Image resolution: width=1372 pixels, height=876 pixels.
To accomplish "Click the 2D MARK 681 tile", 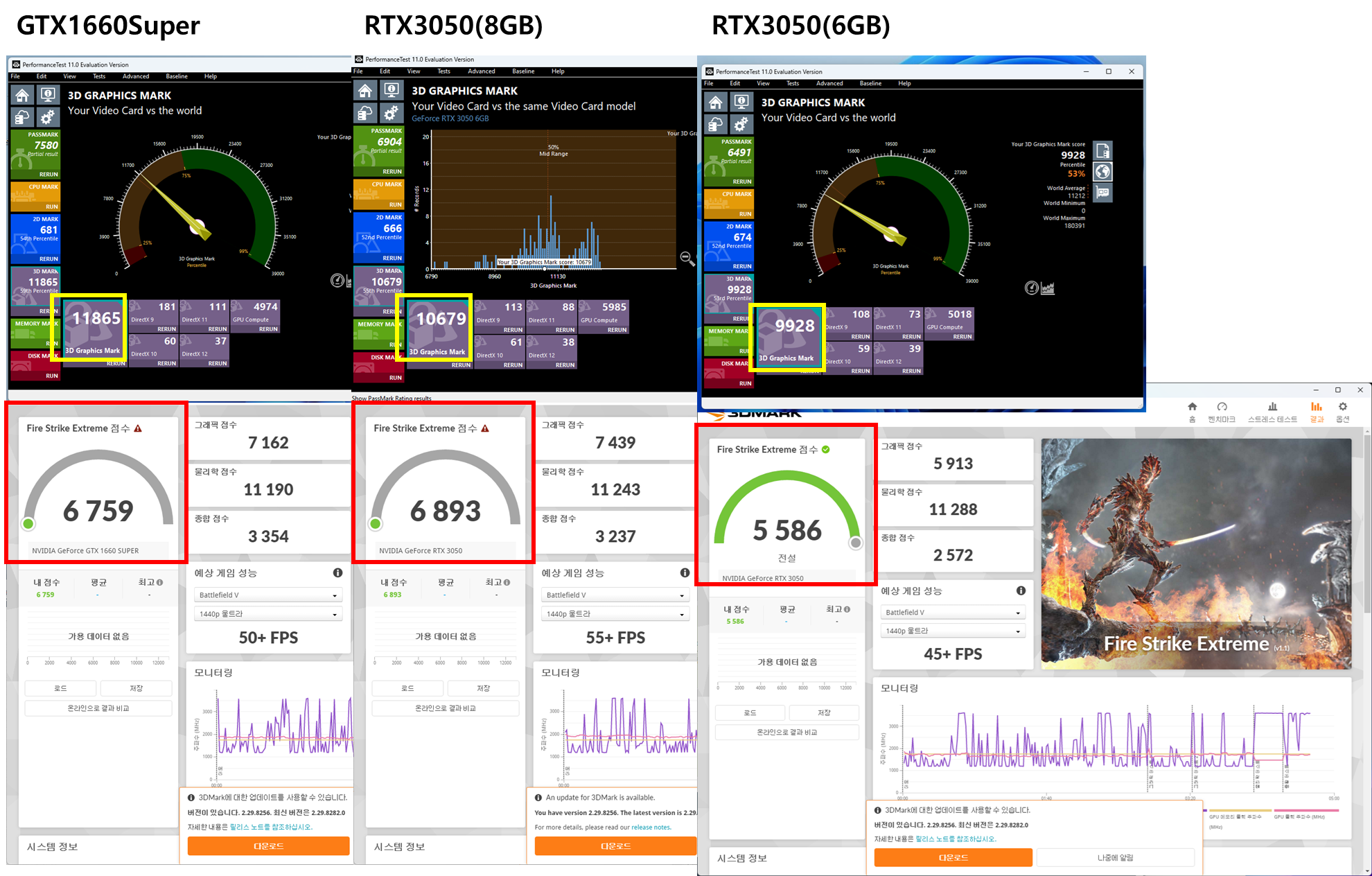I will 35,239.
